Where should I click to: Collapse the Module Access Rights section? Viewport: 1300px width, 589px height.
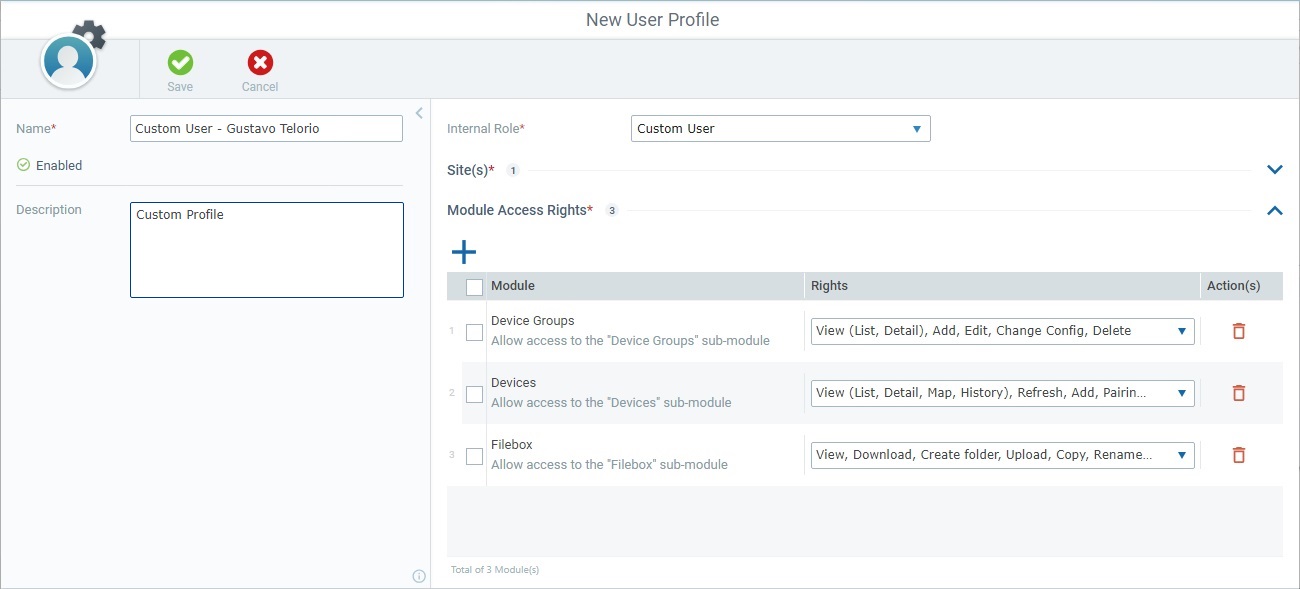[1274, 211]
